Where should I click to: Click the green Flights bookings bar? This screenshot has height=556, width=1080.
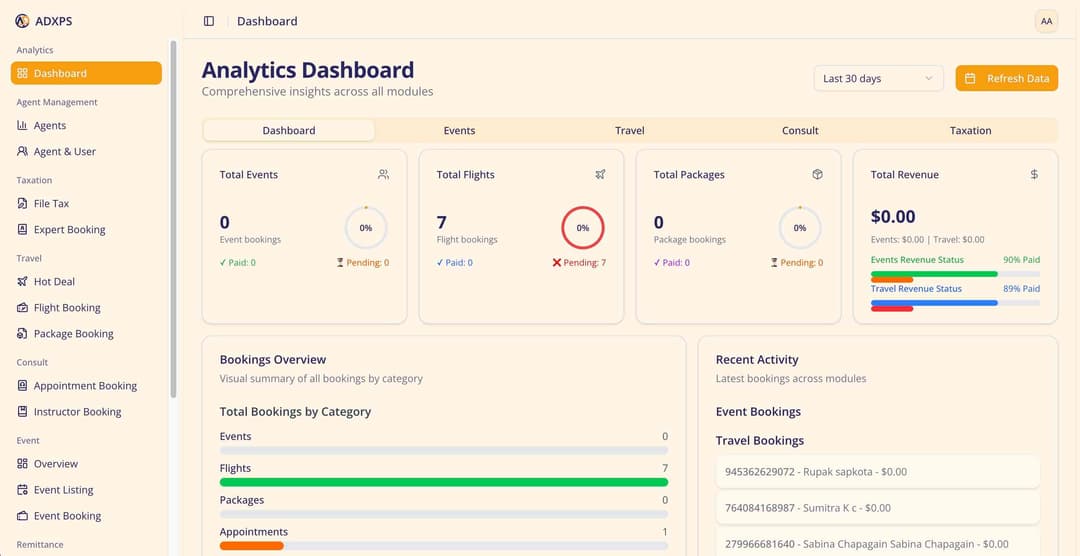click(x=443, y=482)
